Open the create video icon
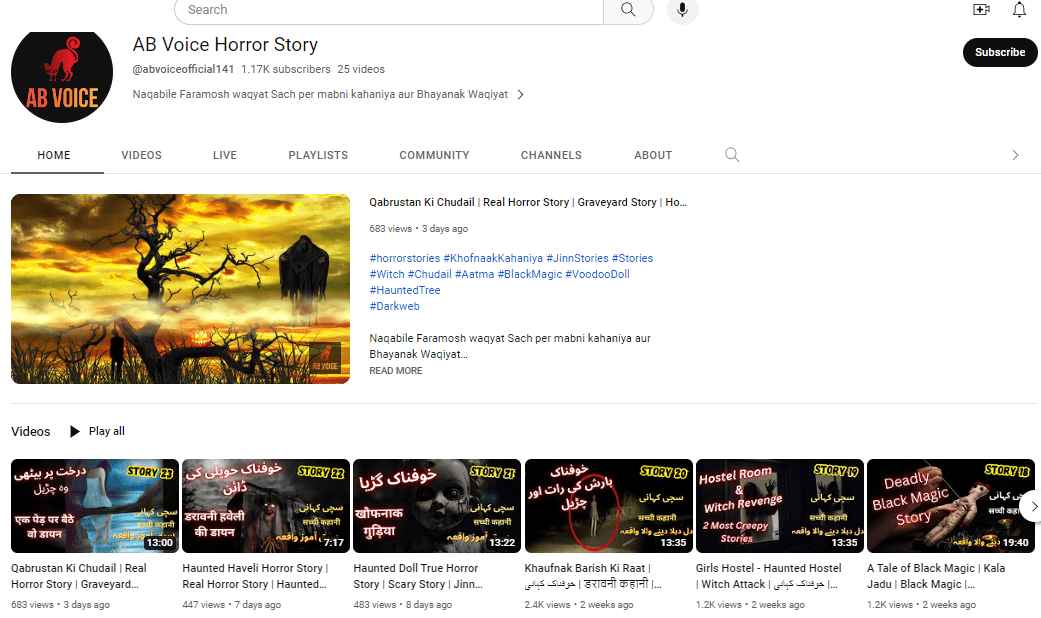Viewport: 1041px width, 618px height. pos(981,9)
